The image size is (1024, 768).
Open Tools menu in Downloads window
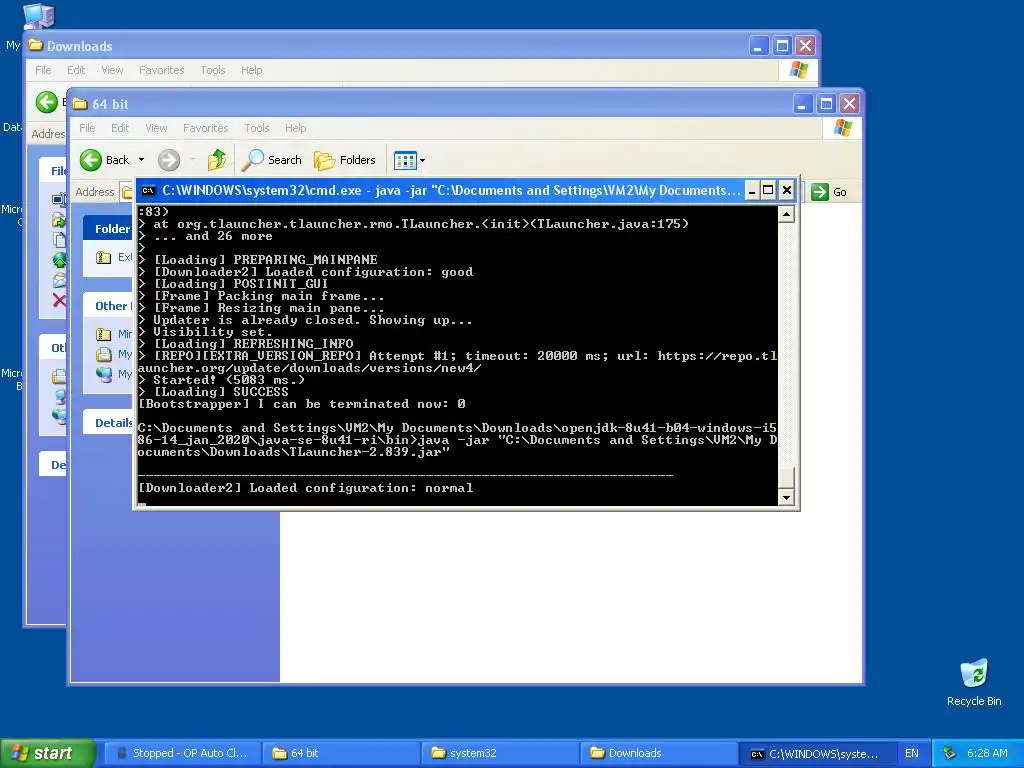tap(213, 70)
